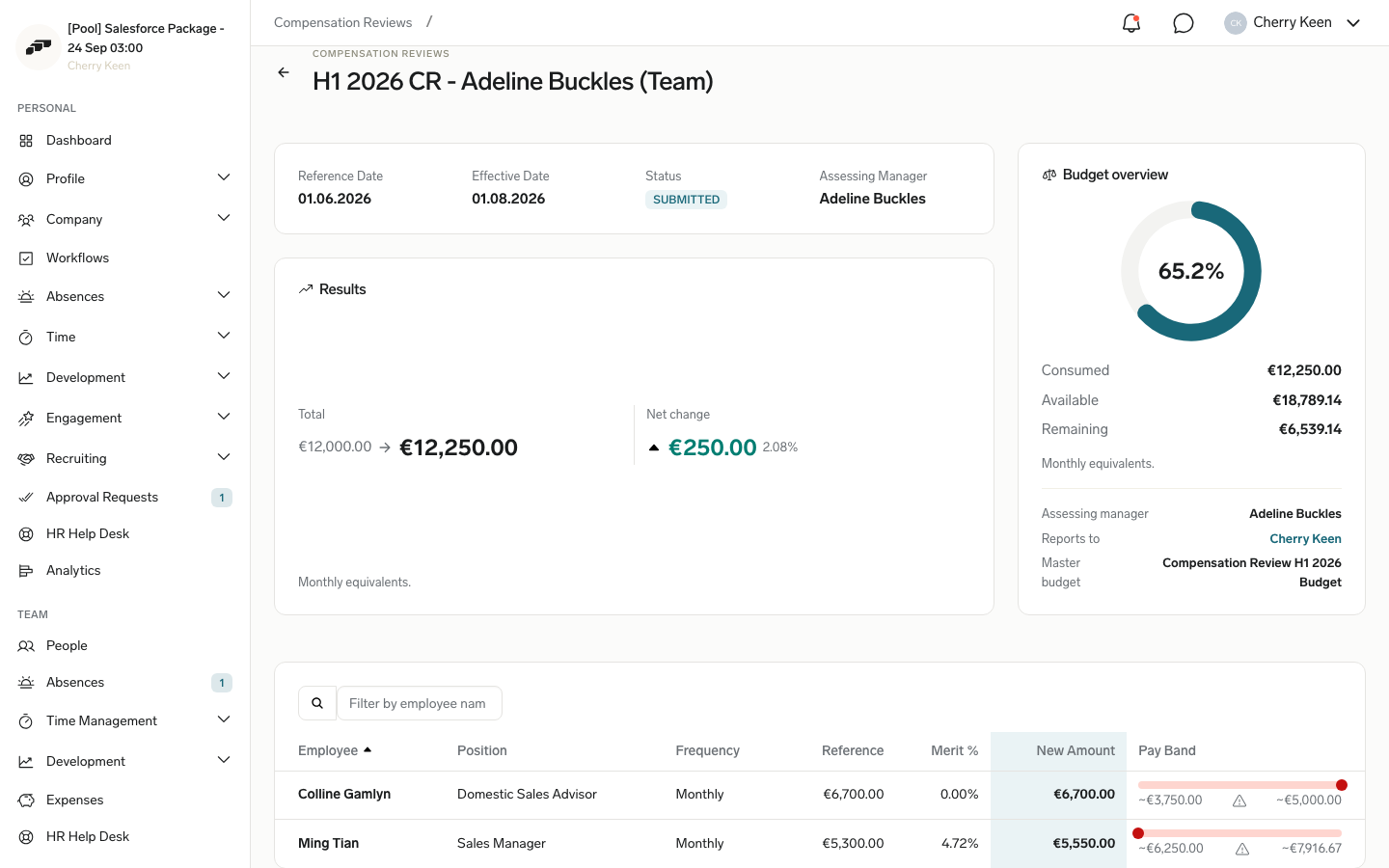Click the SUBMITTED status badge

(x=686, y=200)
